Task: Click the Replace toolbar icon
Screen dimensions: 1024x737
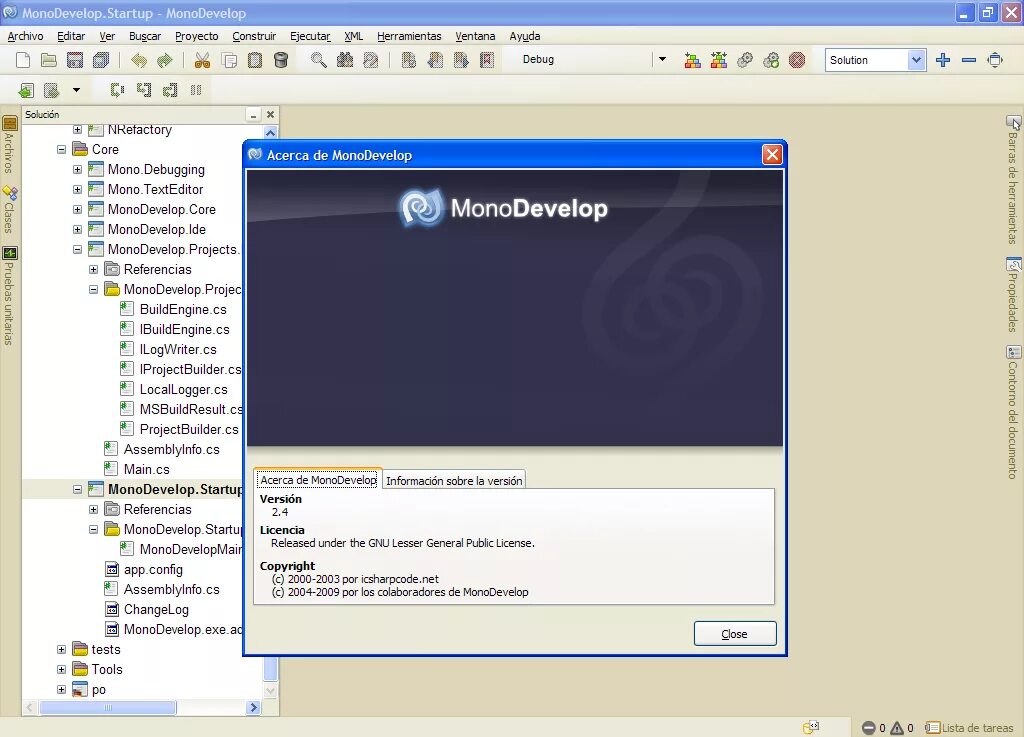Action: (x=370, y=60)
